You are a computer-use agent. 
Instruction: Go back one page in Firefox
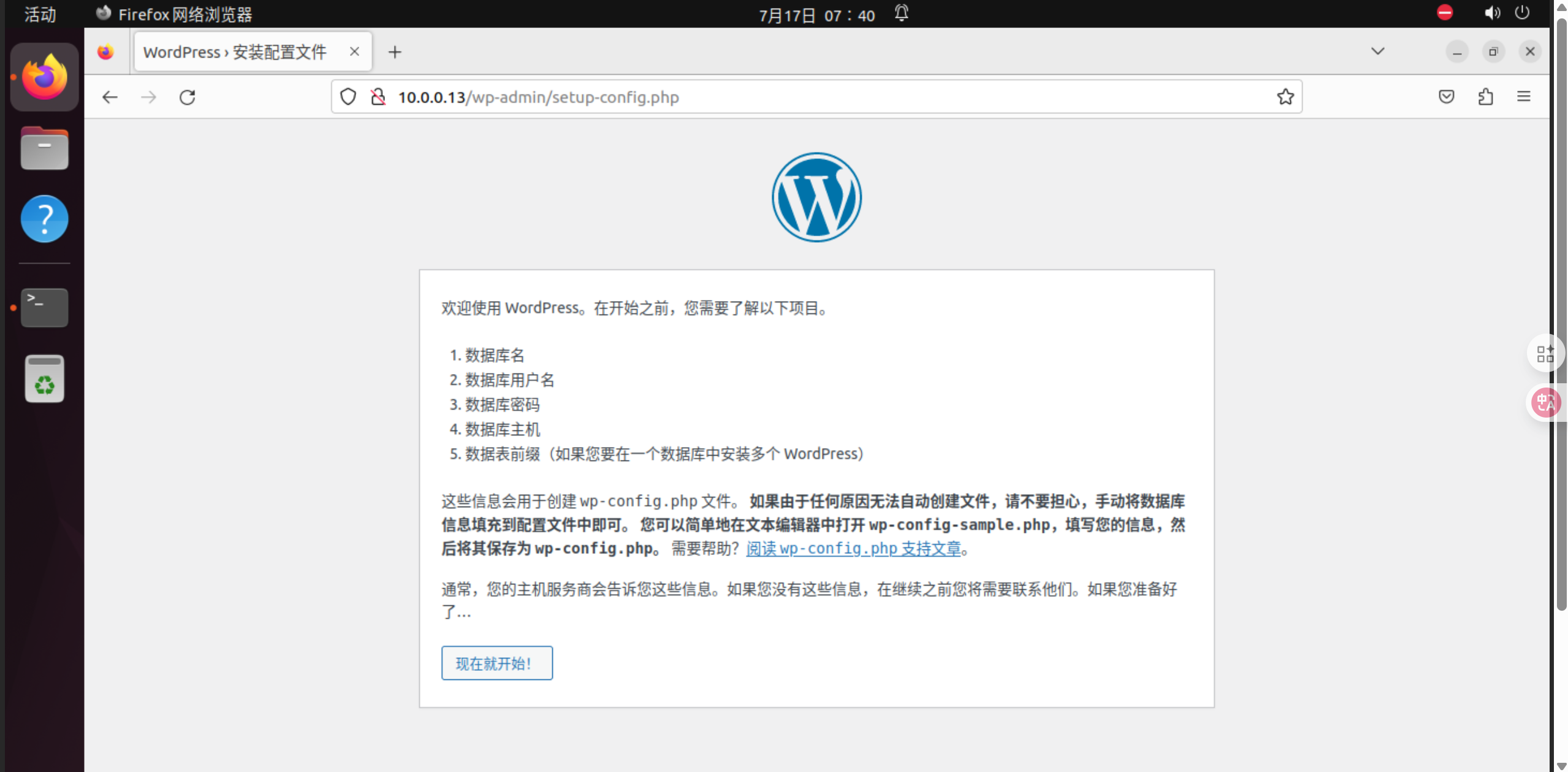tap(110, 97)
